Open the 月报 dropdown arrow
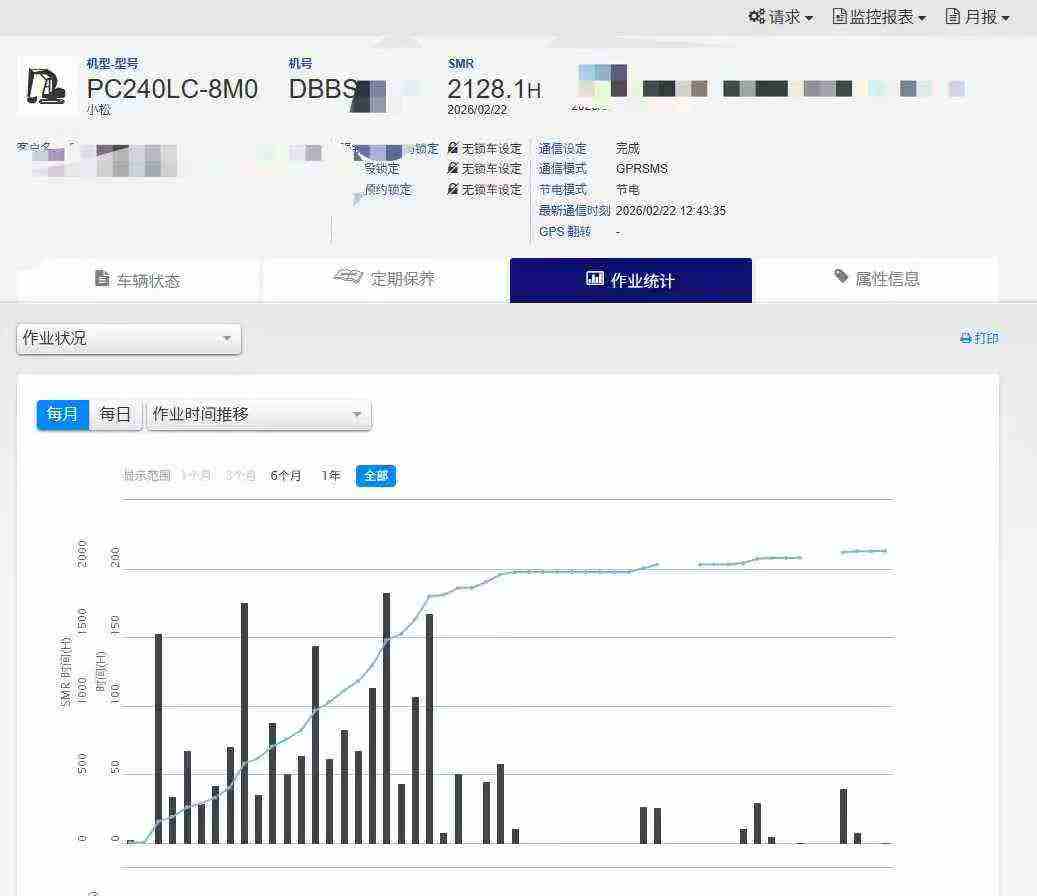The image size is (1037, 896). click(1005, 16)
